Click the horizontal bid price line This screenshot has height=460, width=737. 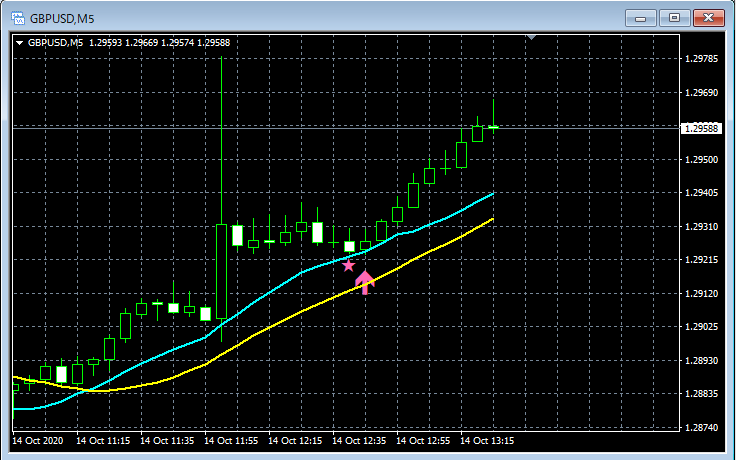click(x=346, y=127)
